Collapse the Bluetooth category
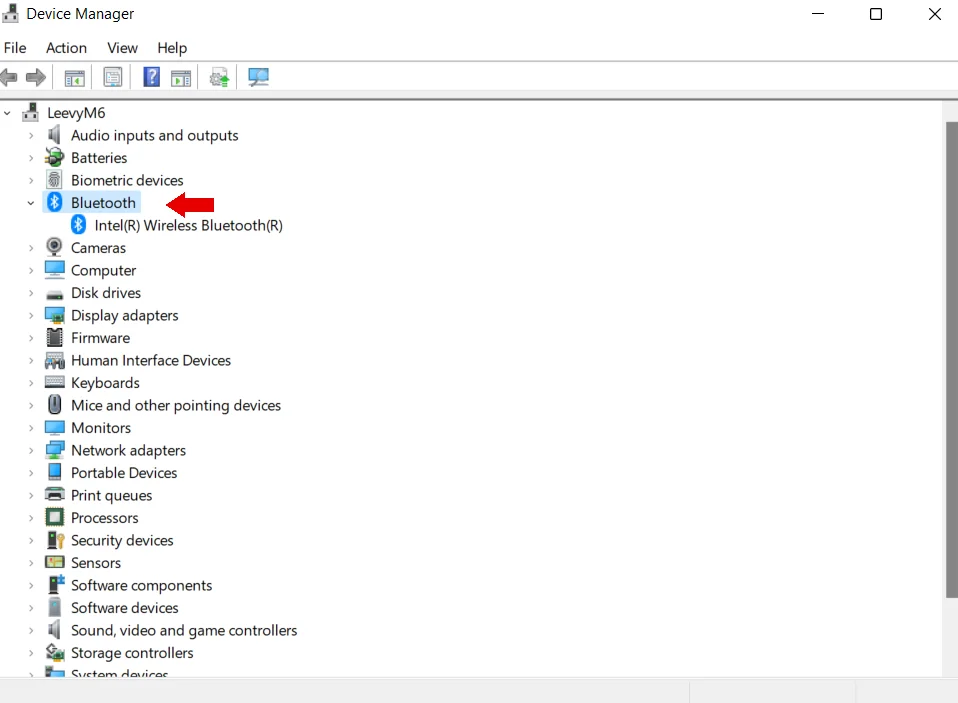The width and height of the screenshot is (958, 703). point(31,203)
